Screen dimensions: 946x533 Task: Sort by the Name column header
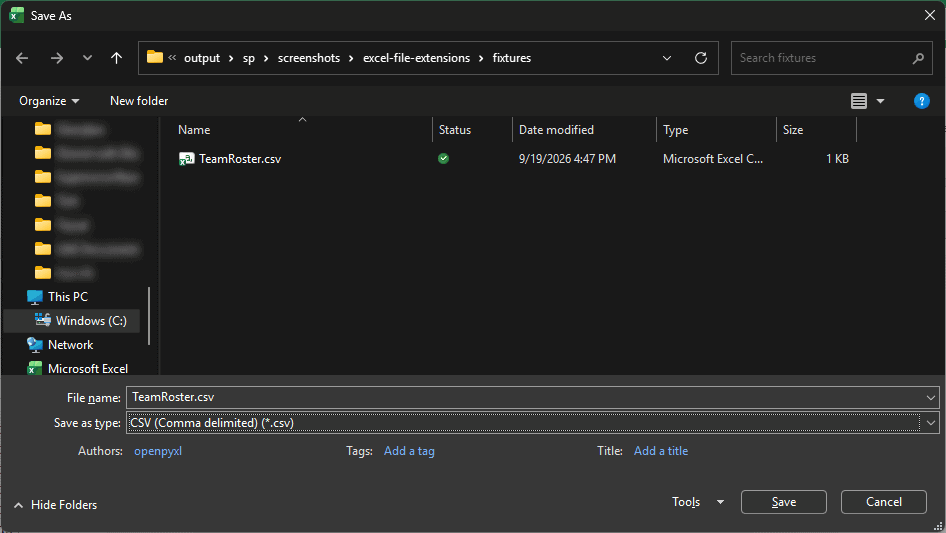click(x=194, y=130)
